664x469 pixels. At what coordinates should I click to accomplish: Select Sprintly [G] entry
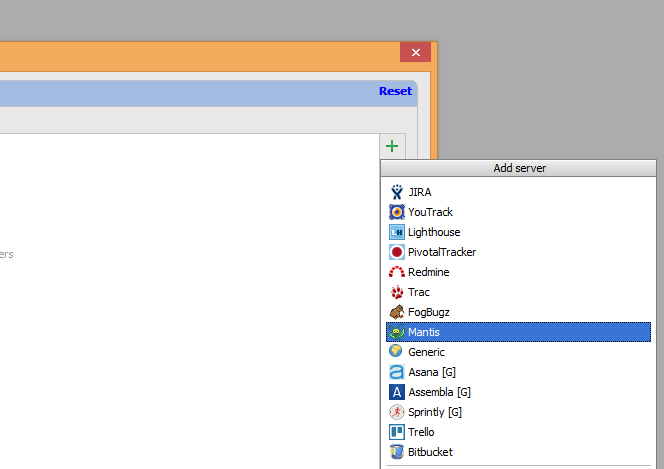(518, 412)
